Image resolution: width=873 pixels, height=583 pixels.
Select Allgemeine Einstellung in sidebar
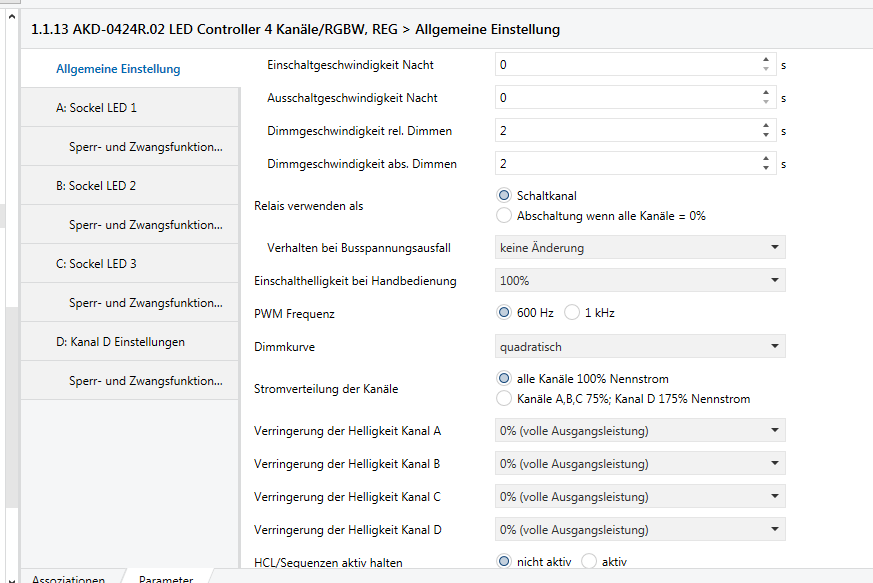point(118,69)
